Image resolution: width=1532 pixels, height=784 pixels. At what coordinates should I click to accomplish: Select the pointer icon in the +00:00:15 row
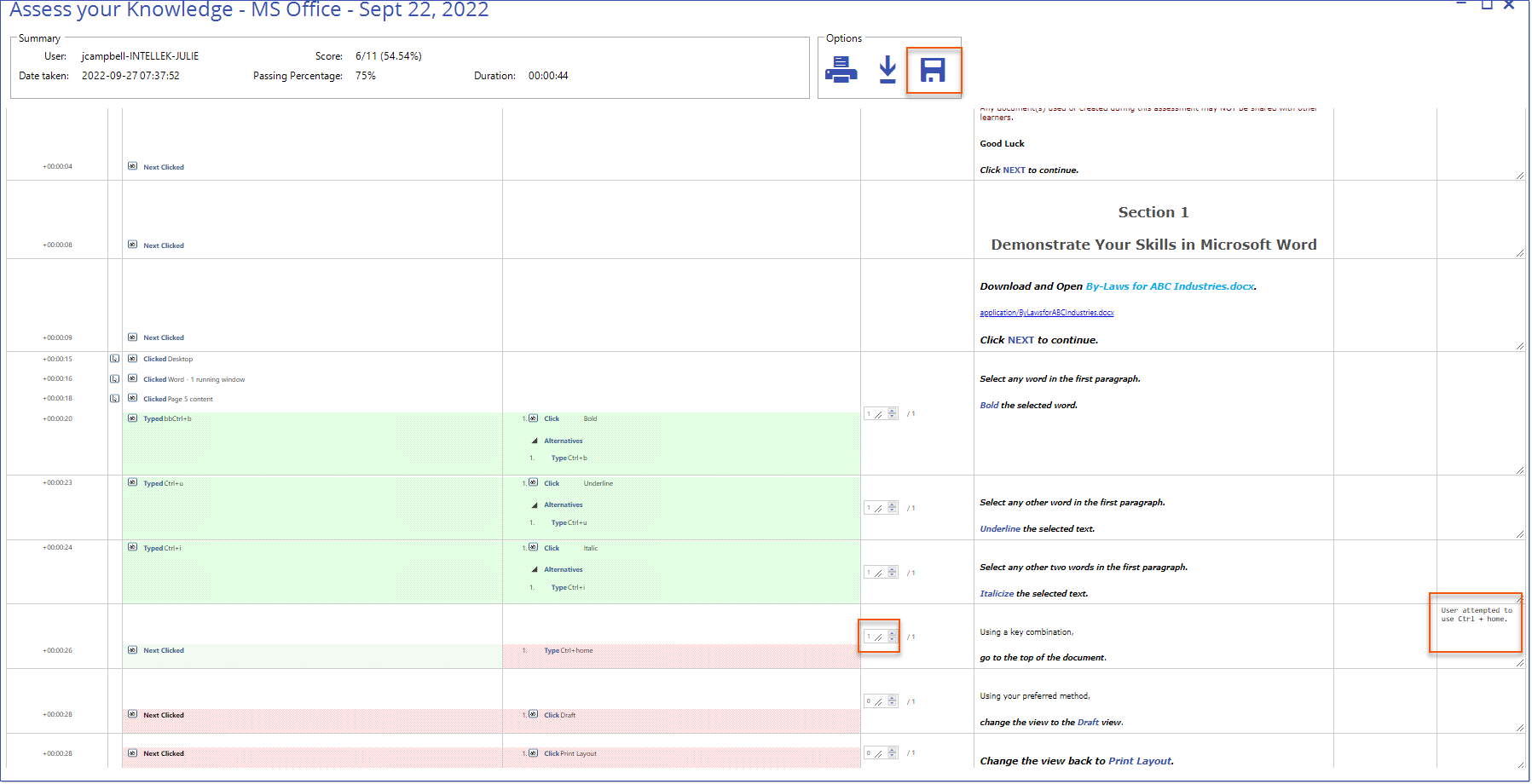[114, 359]
